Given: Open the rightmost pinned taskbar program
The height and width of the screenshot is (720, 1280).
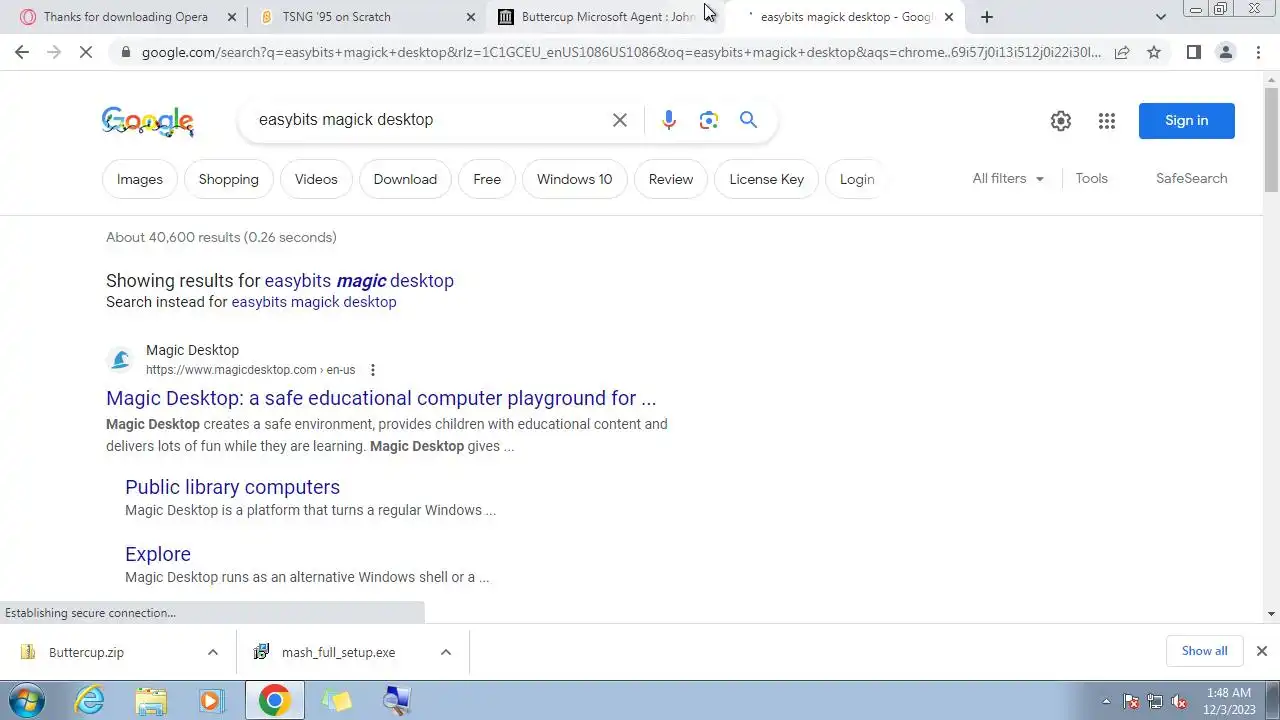Looking at the screenshot, I should pos(397,700).
